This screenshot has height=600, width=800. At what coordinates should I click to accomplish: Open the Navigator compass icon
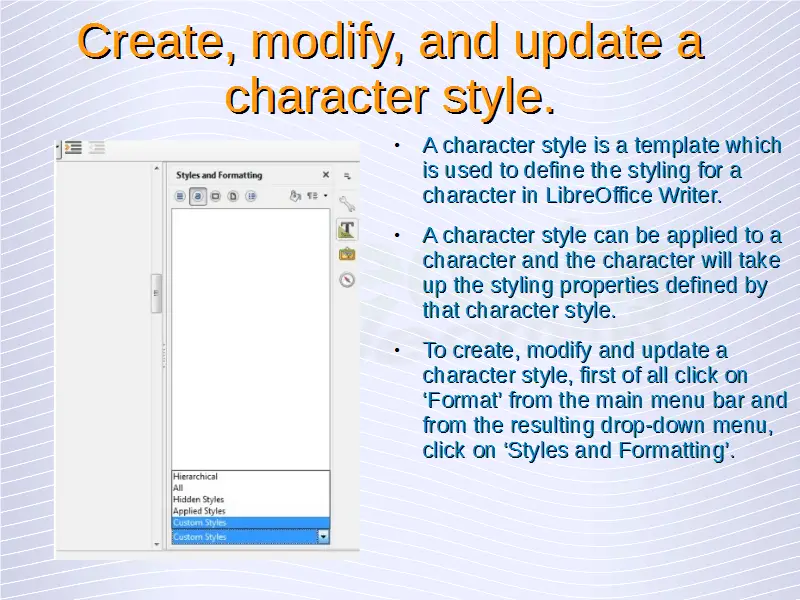[346, 279]
